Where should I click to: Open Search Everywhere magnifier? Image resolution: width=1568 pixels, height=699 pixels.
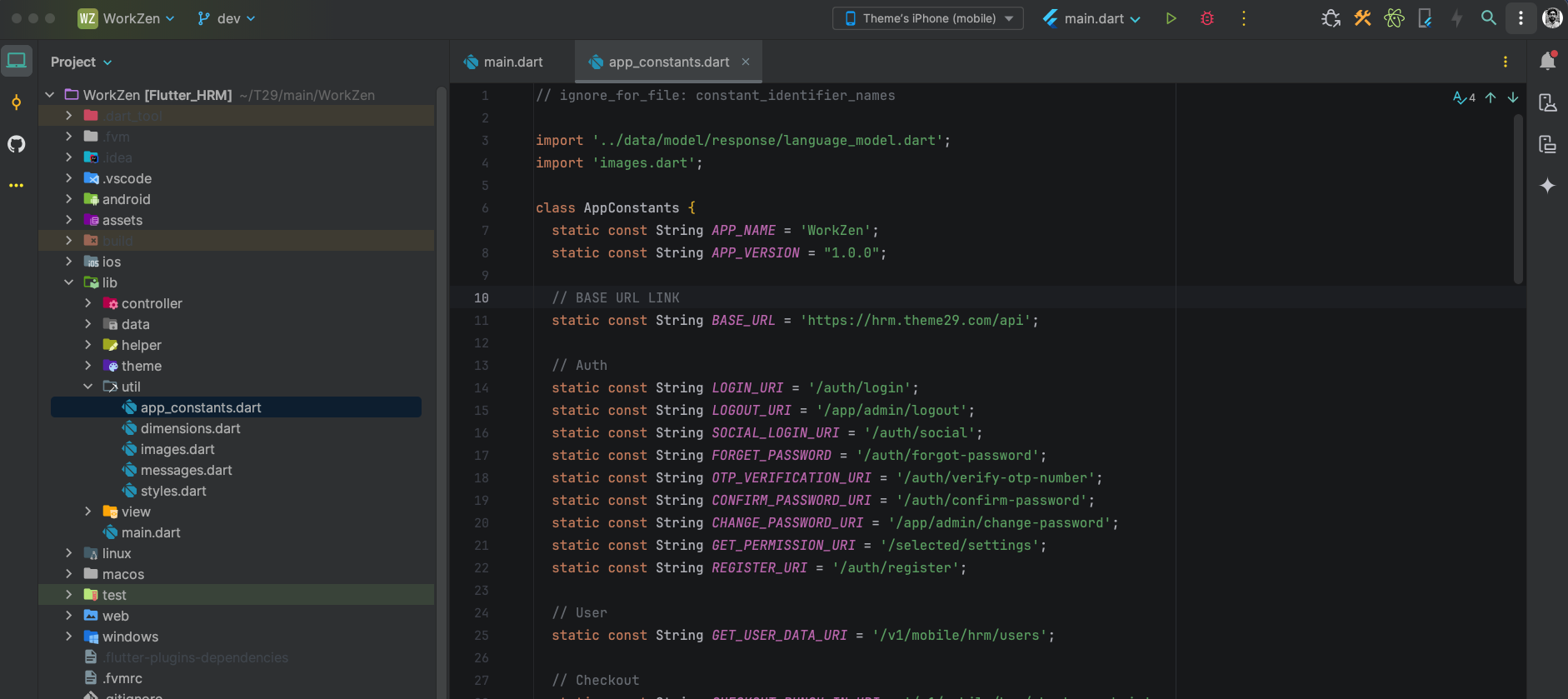(x=1489, y=18)
